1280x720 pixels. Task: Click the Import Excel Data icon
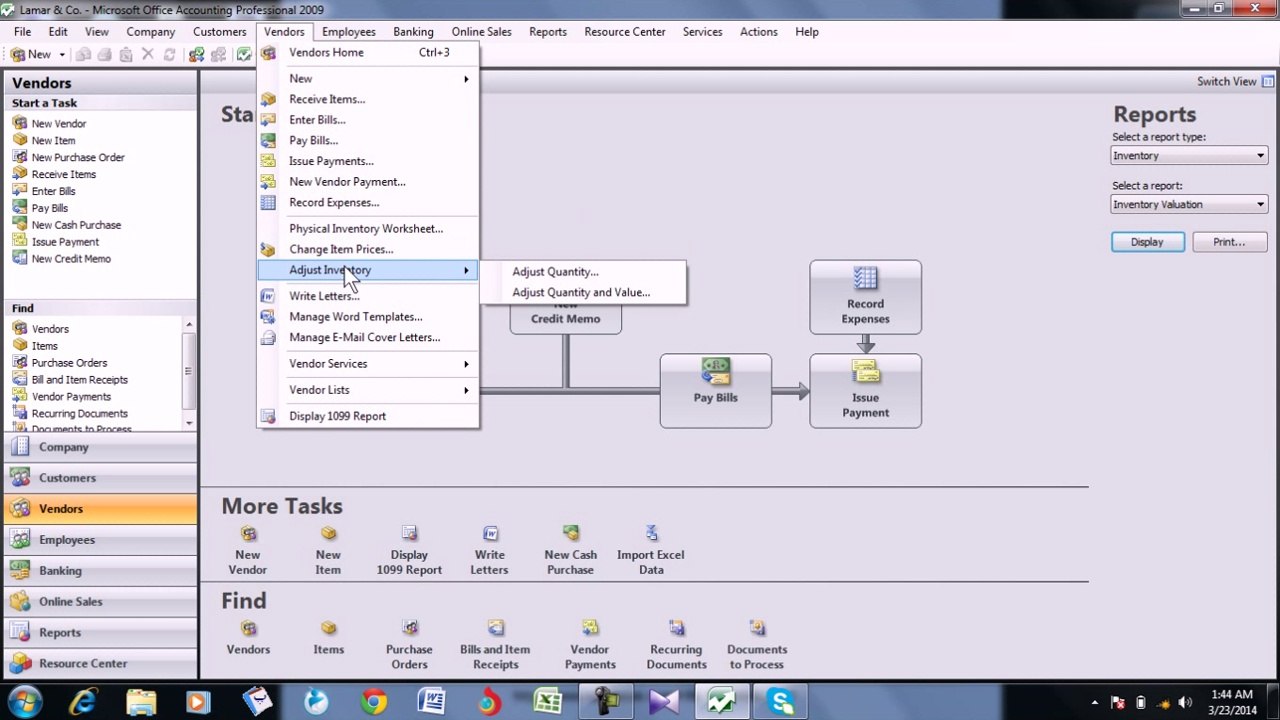[651, 534]
